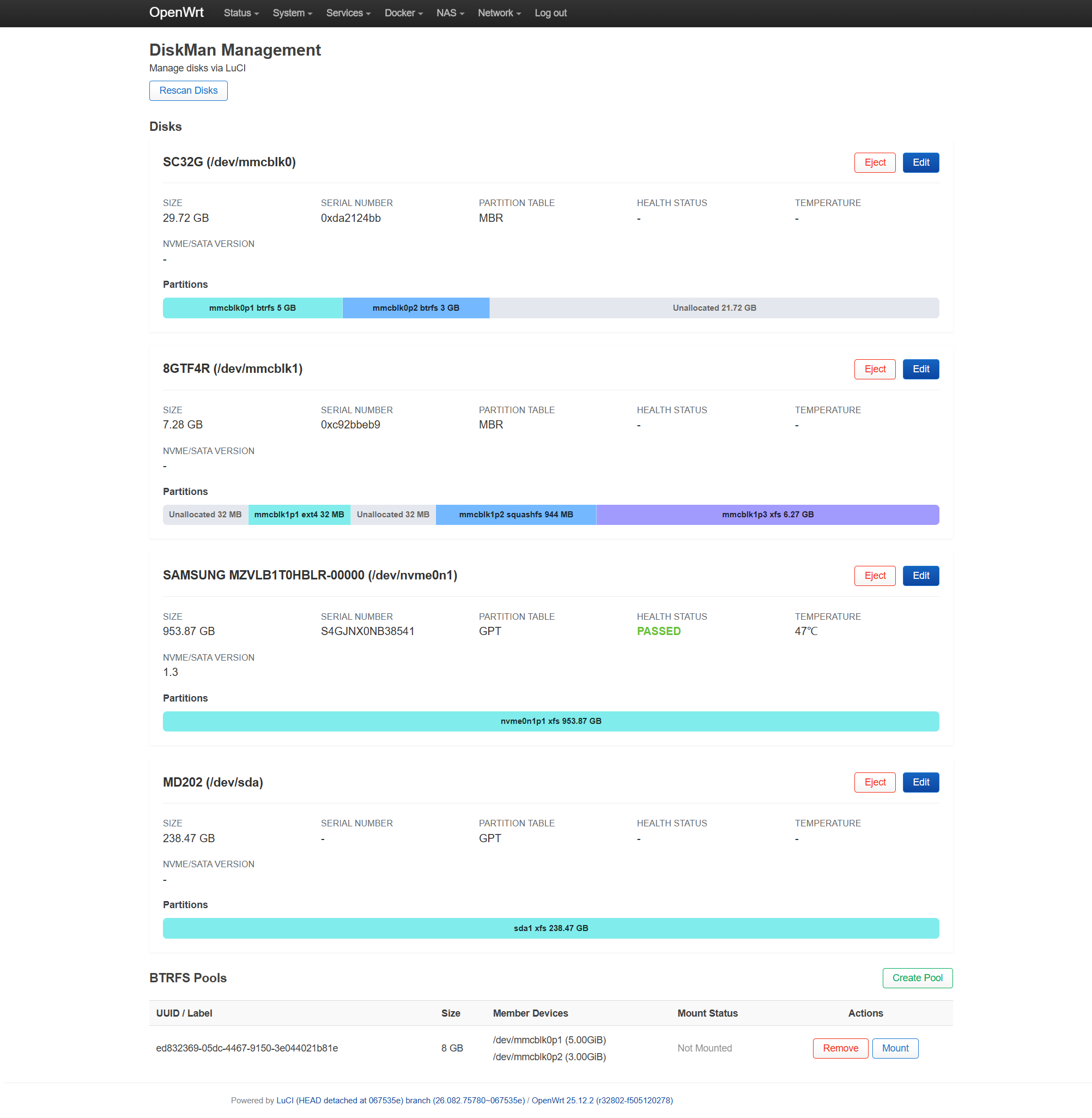Eject the 8GTF4R mmcblk1 disk
The width and height of the screenshot is (1092, 1118).
click(x=875, y=370)
